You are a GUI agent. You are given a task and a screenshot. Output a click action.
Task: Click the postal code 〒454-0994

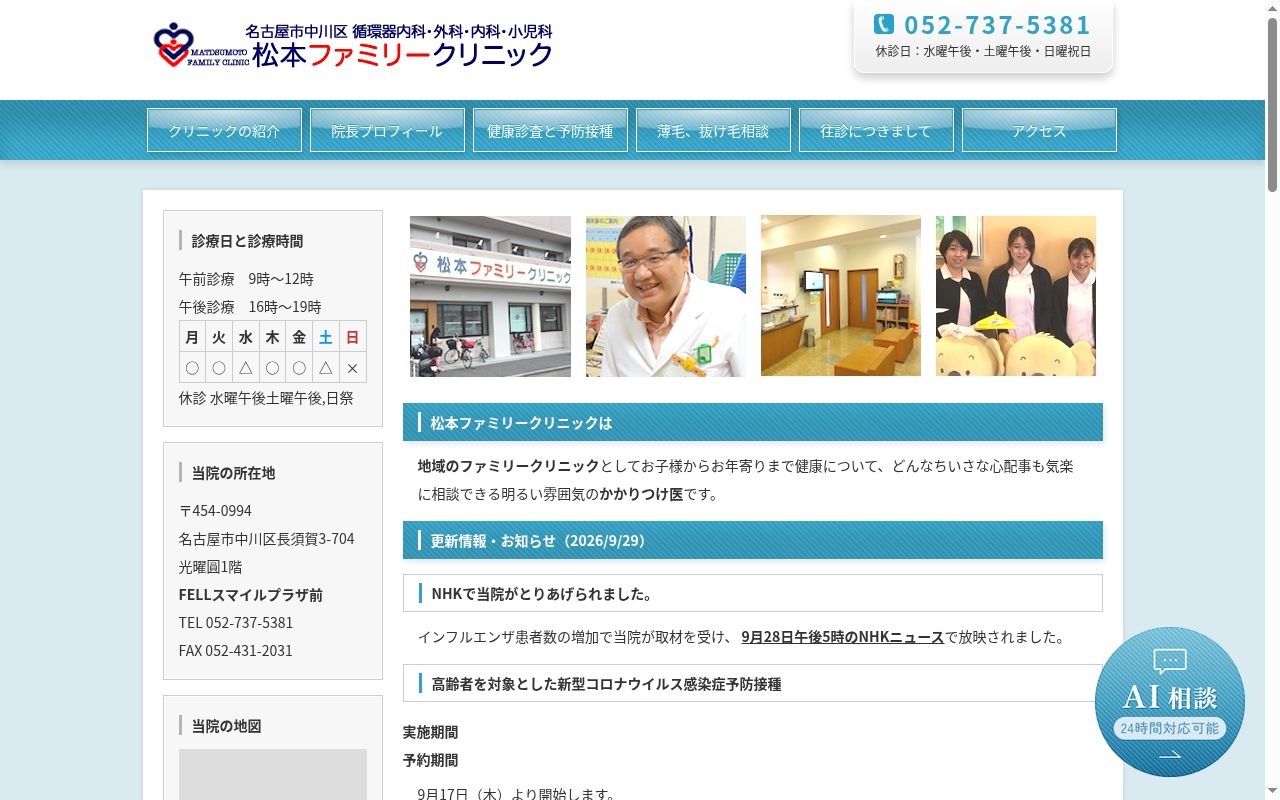click(x=215, y=511)
